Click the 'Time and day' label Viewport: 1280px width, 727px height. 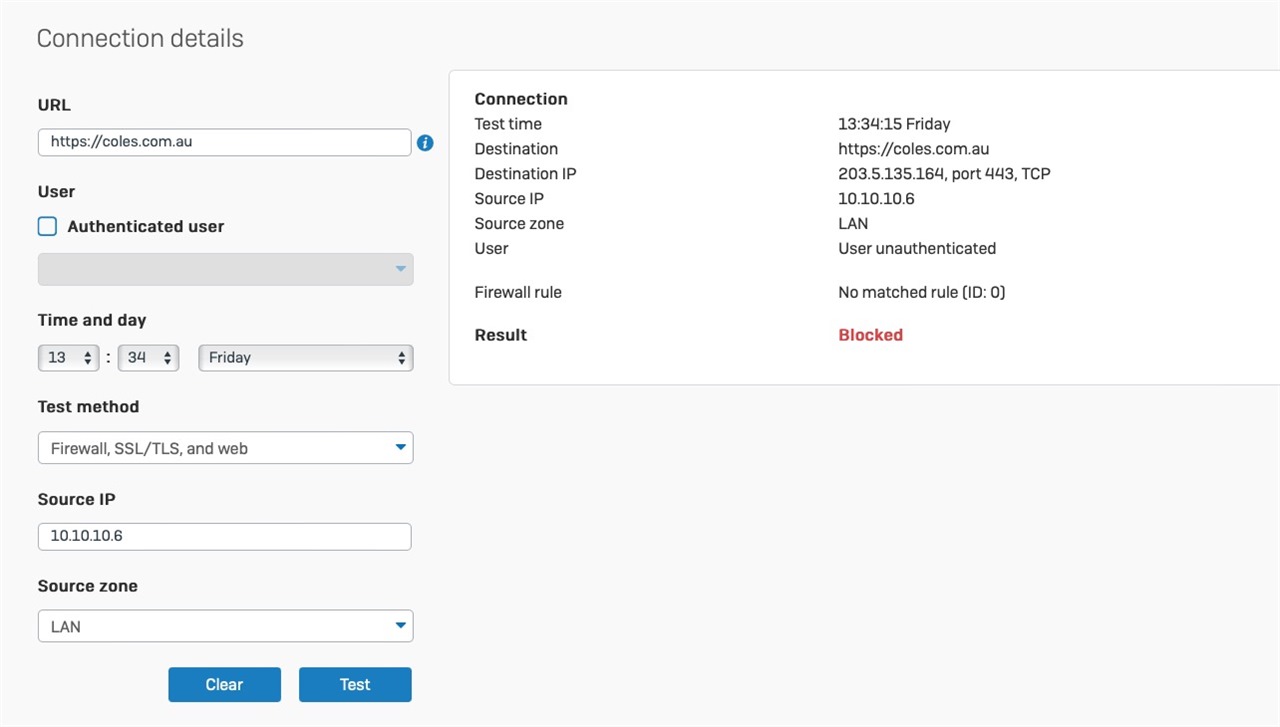tap(92, 320)
